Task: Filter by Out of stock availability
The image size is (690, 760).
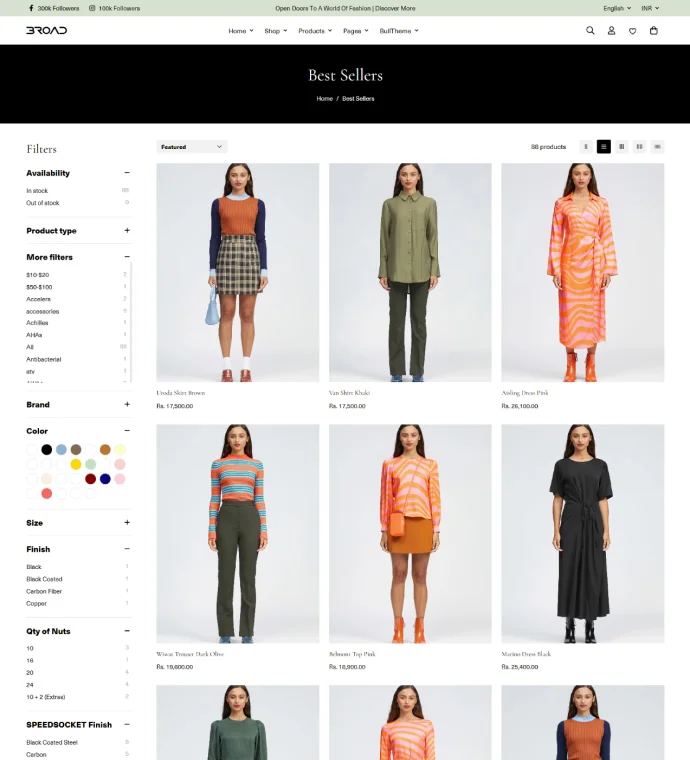Action: [43, 203]
